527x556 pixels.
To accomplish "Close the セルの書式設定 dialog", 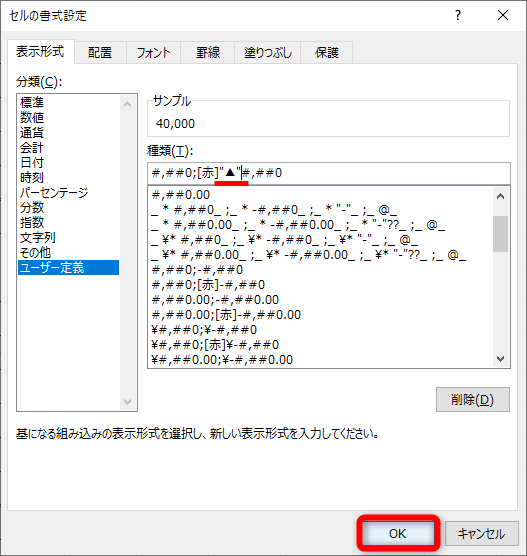I will (x=503, y=15).
